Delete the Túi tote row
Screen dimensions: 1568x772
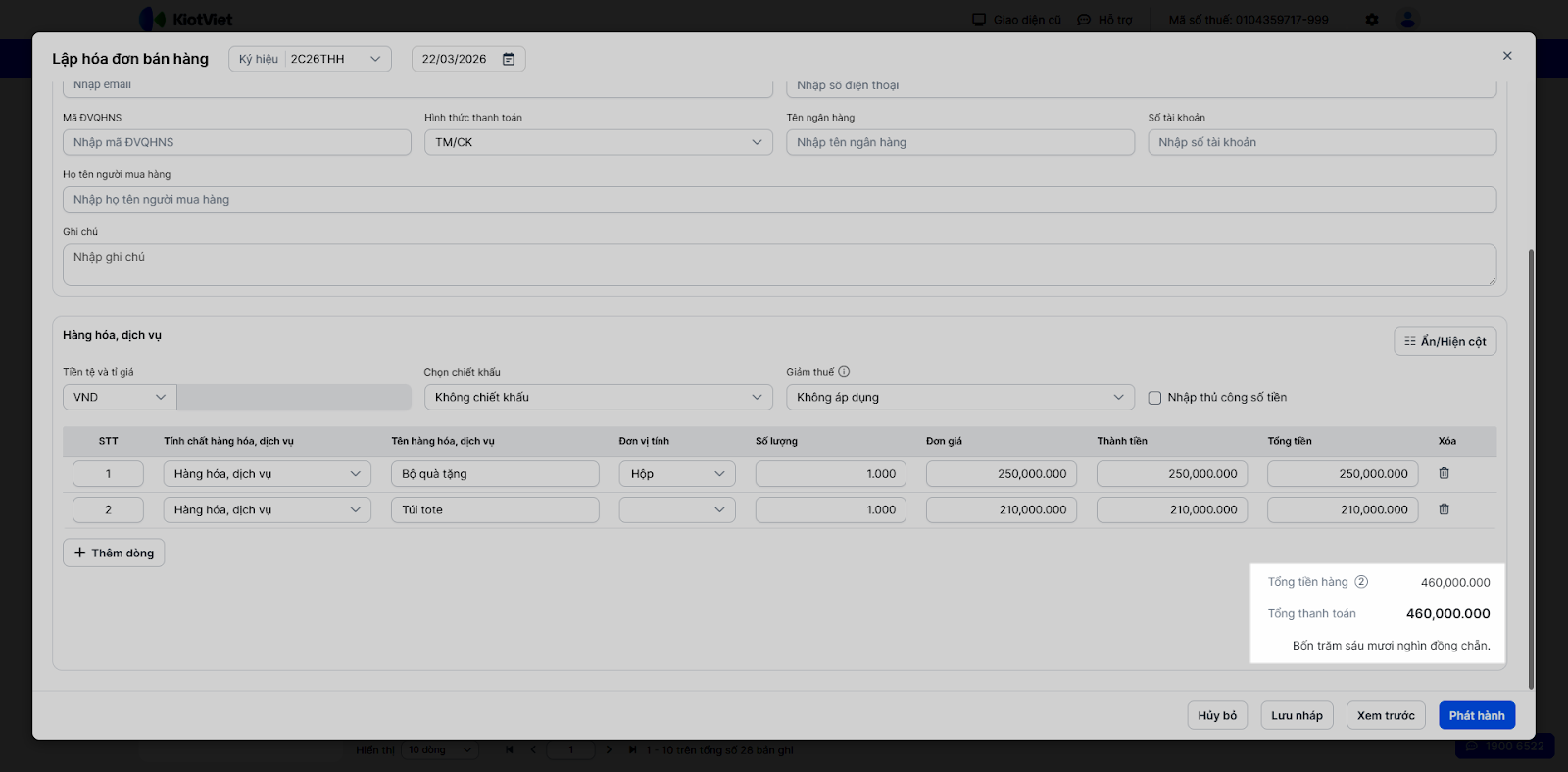(x=1444, y=509)
